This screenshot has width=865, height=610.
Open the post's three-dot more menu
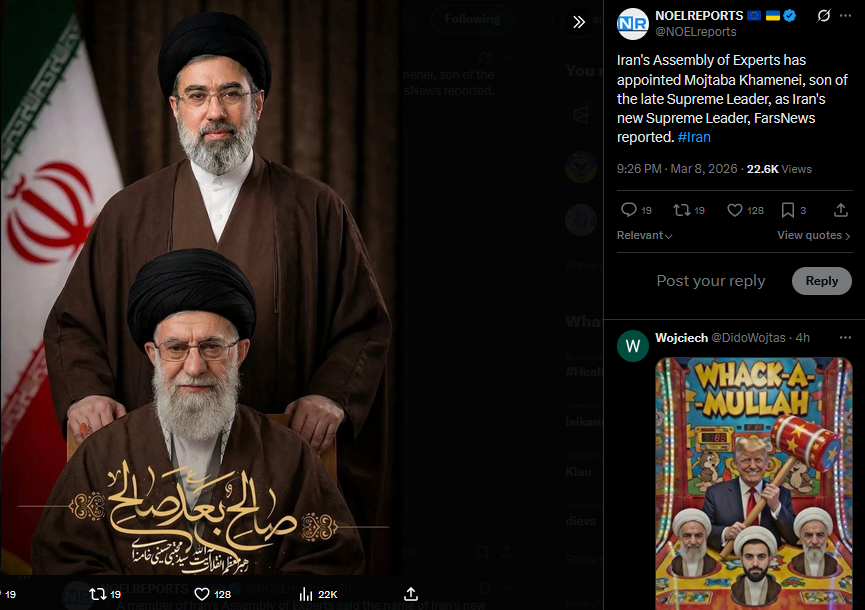(845, 15)
